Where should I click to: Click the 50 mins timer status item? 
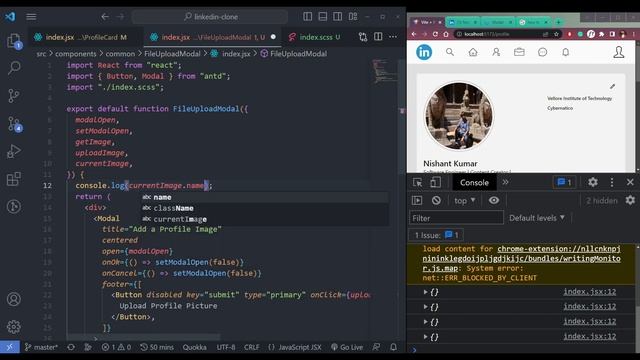pos(157,347)
